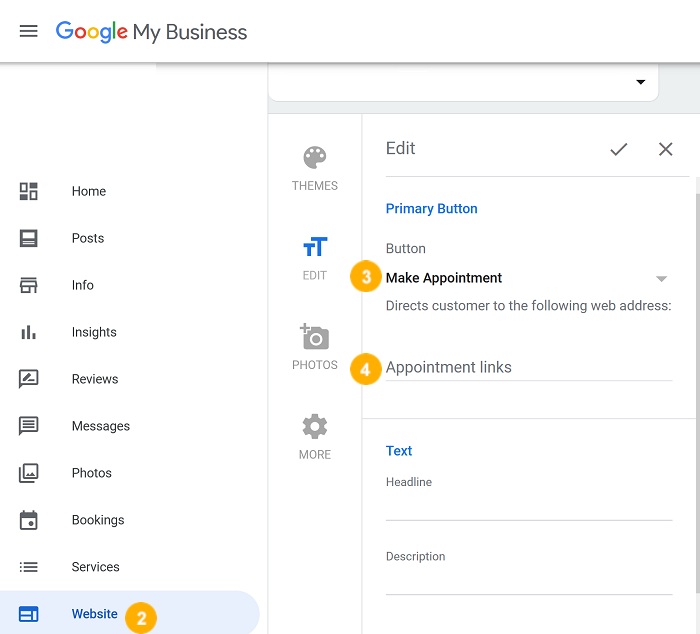Click the 'Directs customer to the following web address' text
Image resolution: width=700 pixels, height=634 pixels.
529,306
